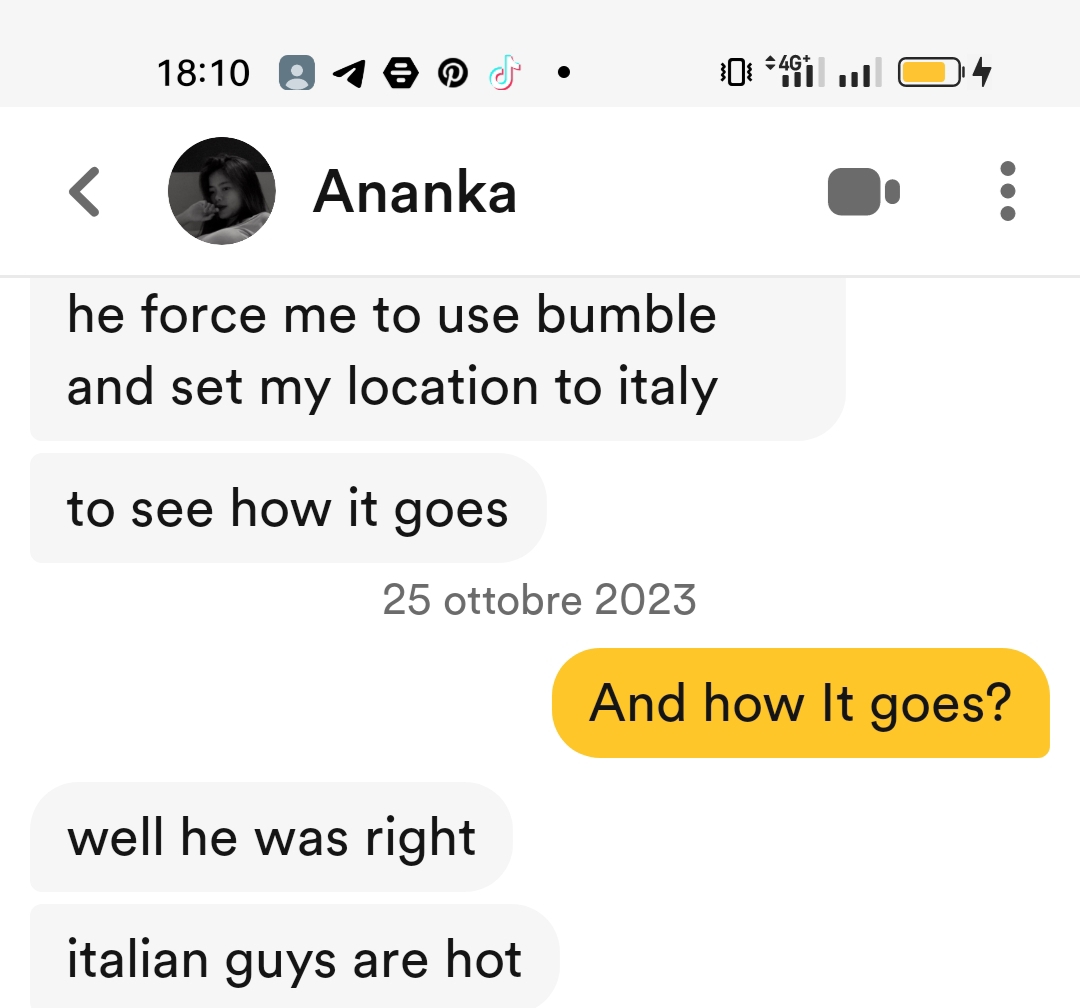
Task: Start a video call with Ananka
Action: point(864,192)
